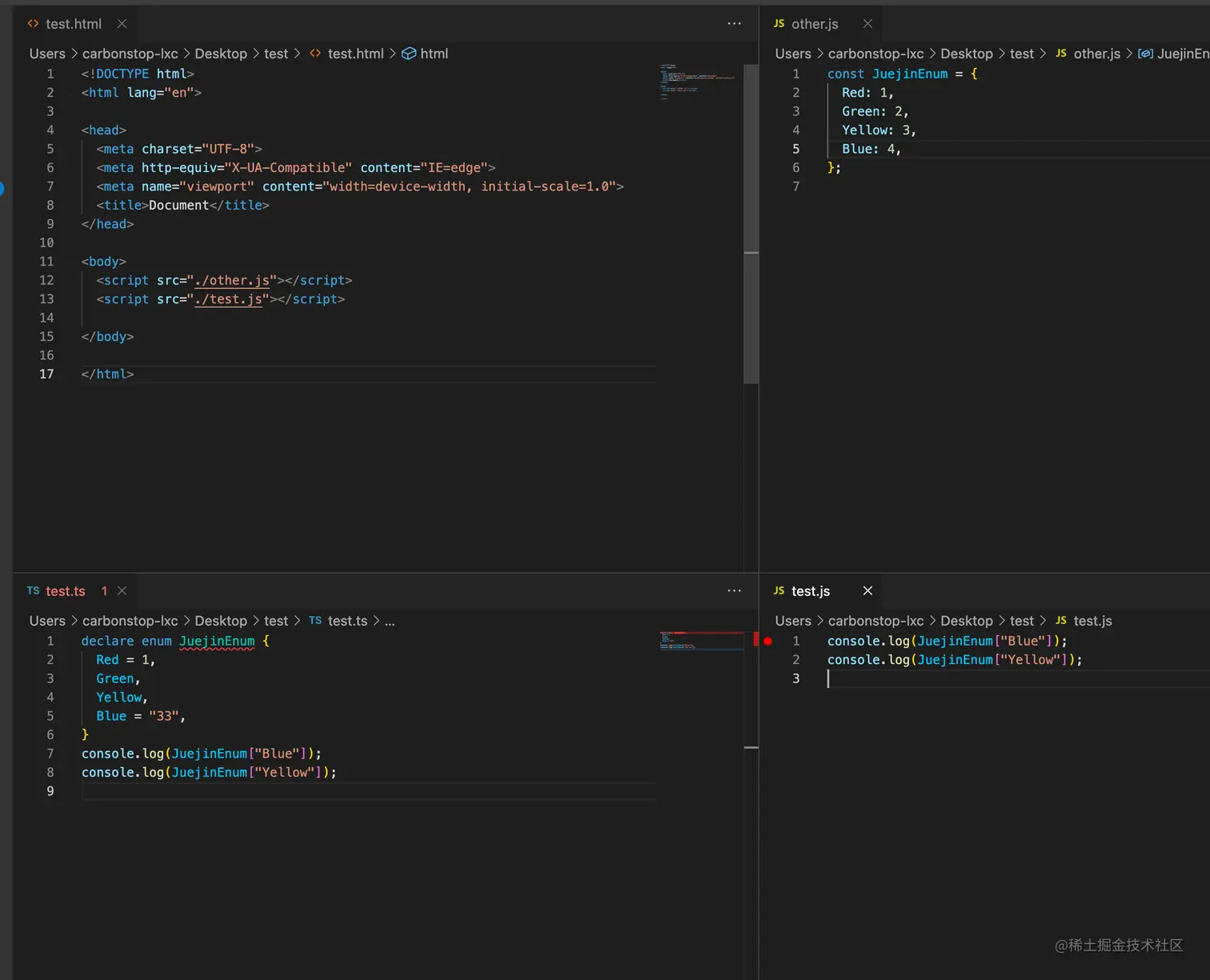The image size is (1210, 980).
Task: Close the test.js editor tab
Action: [867, 591]
